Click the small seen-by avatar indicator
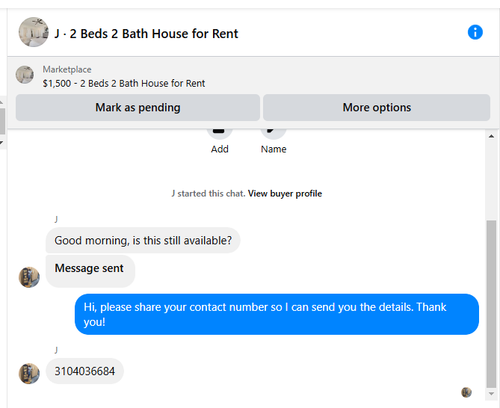500x408 pixels. click(x=466, y=392)
